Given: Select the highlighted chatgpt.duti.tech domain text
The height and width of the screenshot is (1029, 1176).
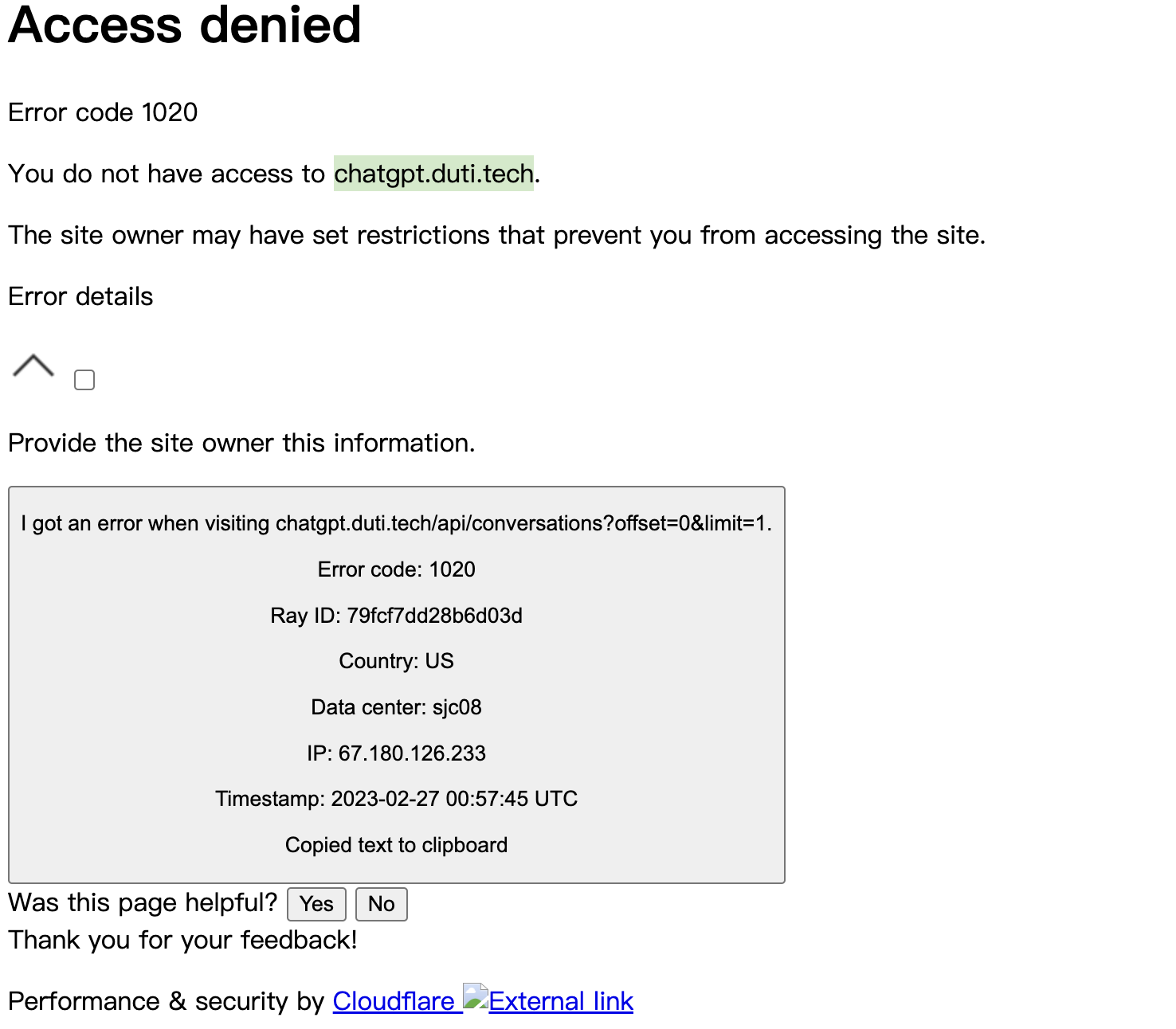Looking at the screenshot, I should point(433,174).
